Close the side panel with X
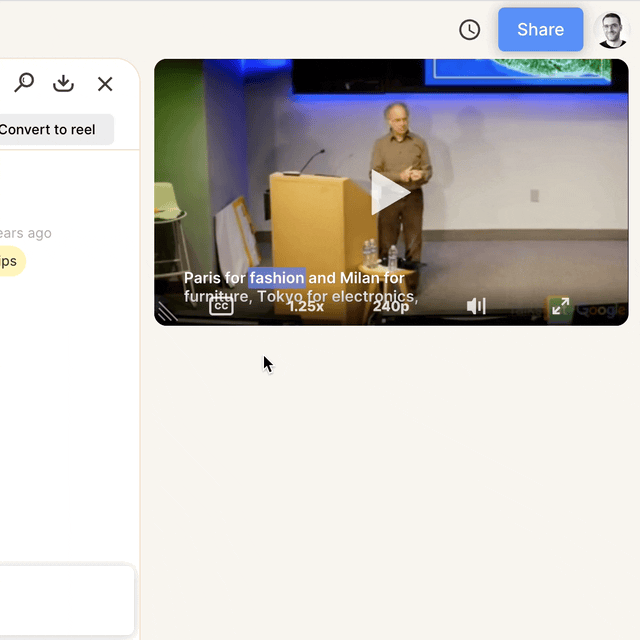640x640 pixels. point(105,84)
